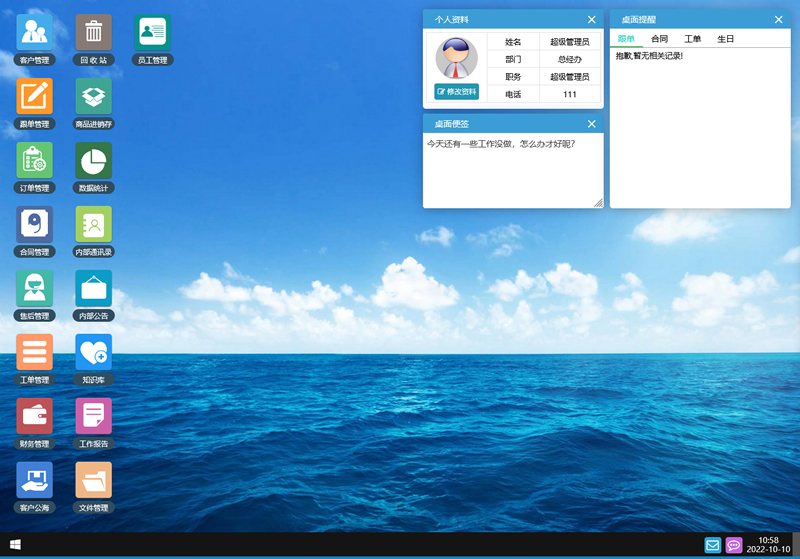Click inside the 桌面便签 note text area
Screen dimensions: 800x559
(x=512, y=170)
